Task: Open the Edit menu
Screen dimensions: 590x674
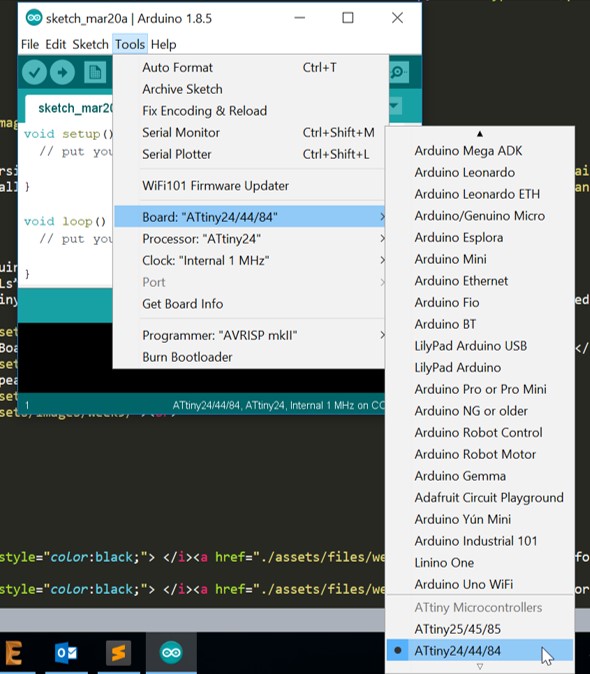Action: [x=55, y=44]
